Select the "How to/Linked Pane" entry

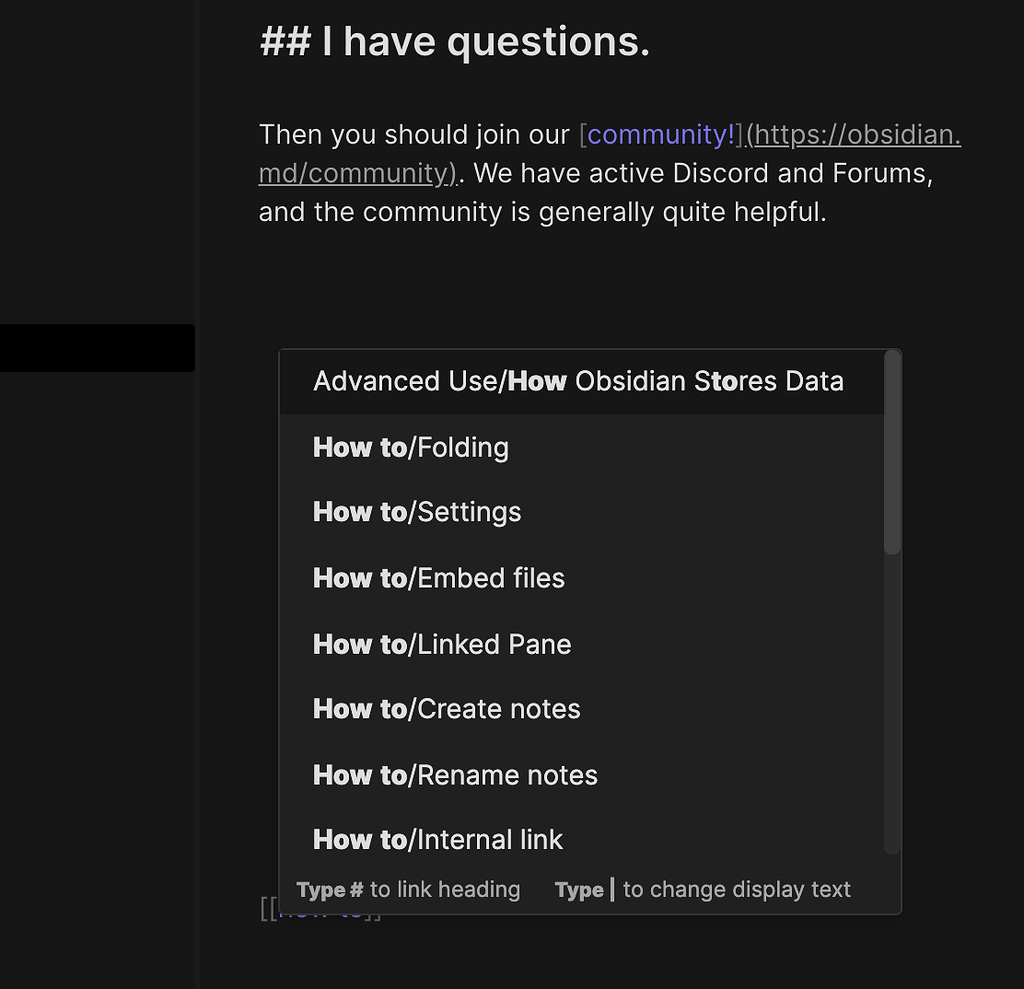point(442,644)
